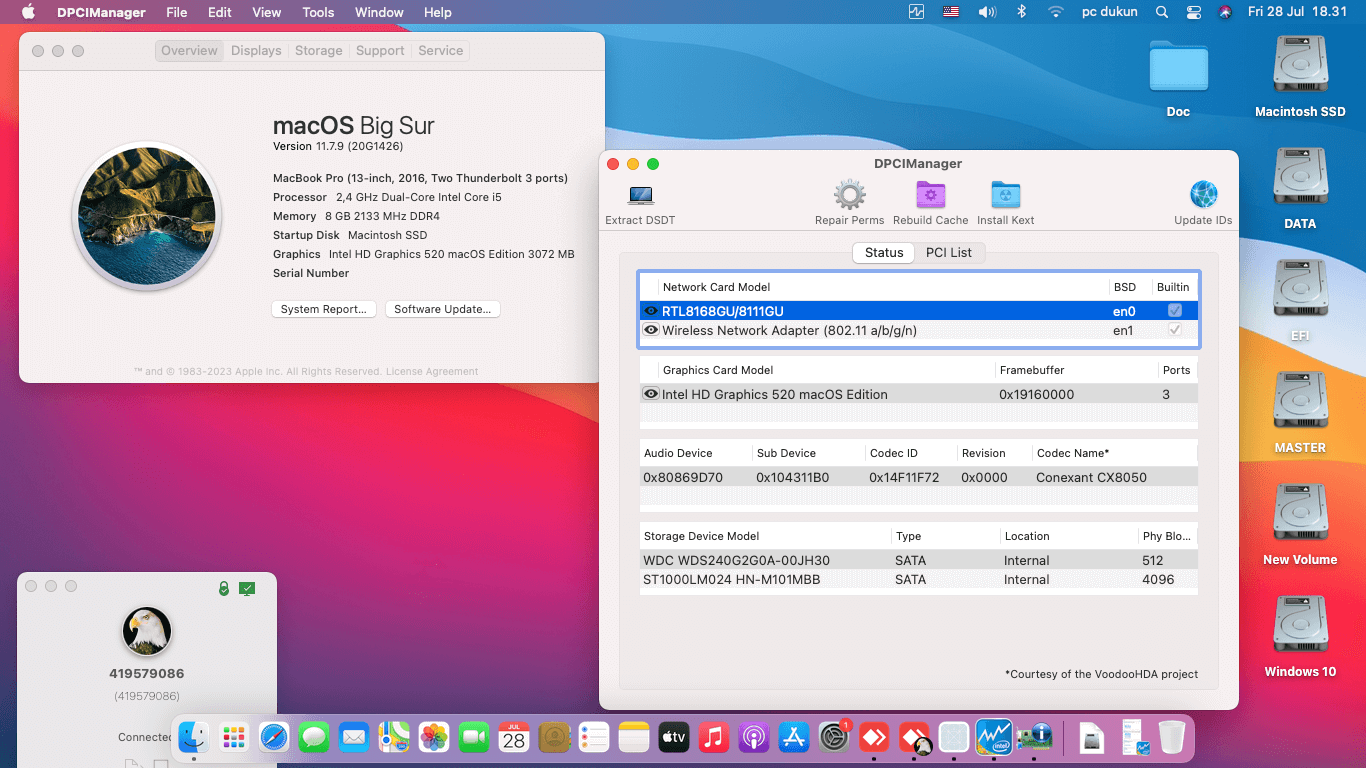
Task: Click the Repair Perms gear icon
Action: click(x=850, y=195)
